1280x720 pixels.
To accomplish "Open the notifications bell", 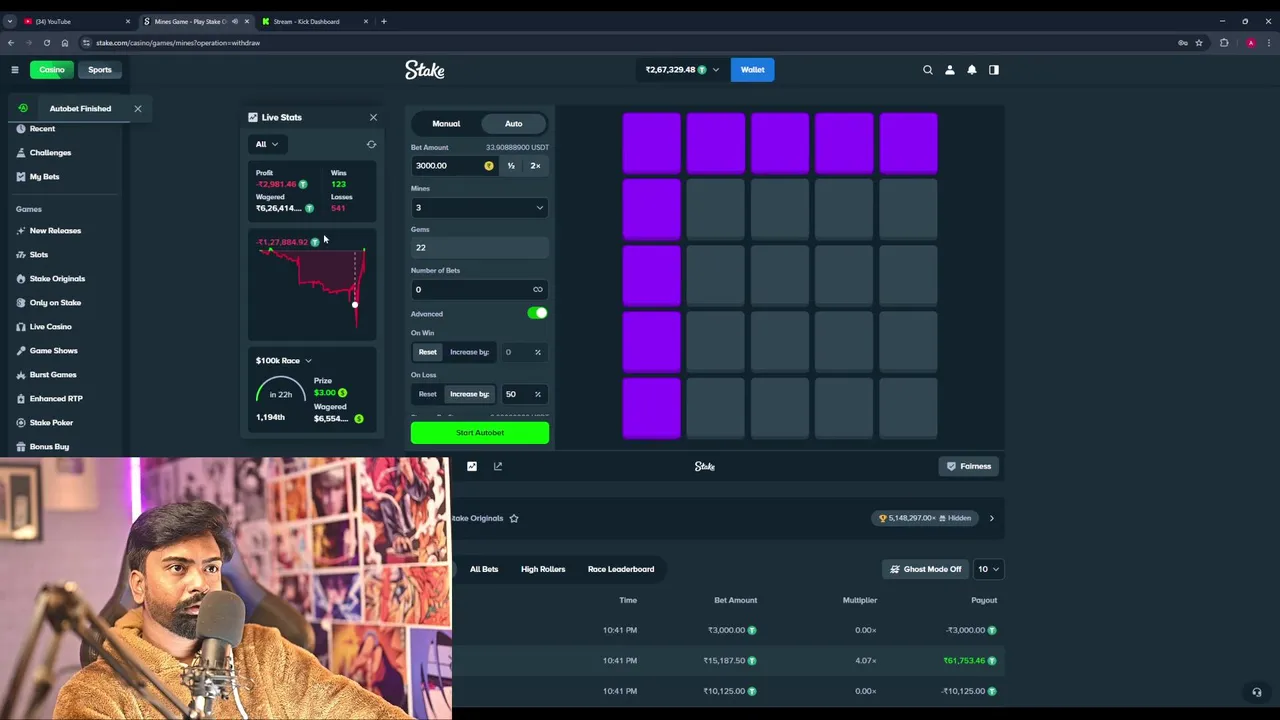I will click(x=972, y=70).
